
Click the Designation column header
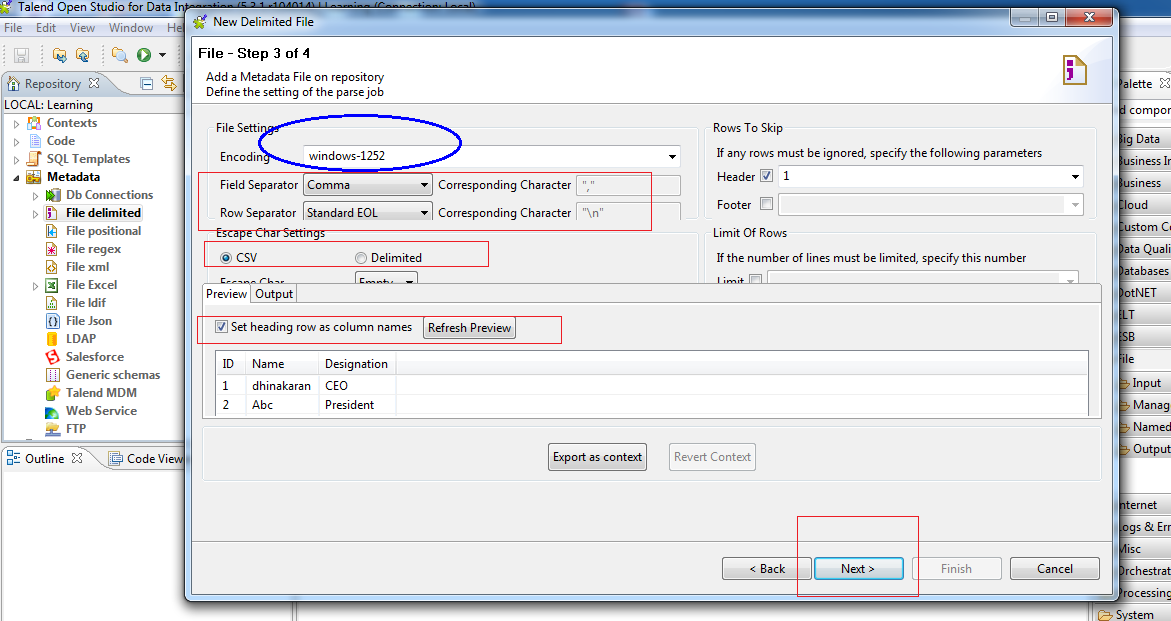356,363
